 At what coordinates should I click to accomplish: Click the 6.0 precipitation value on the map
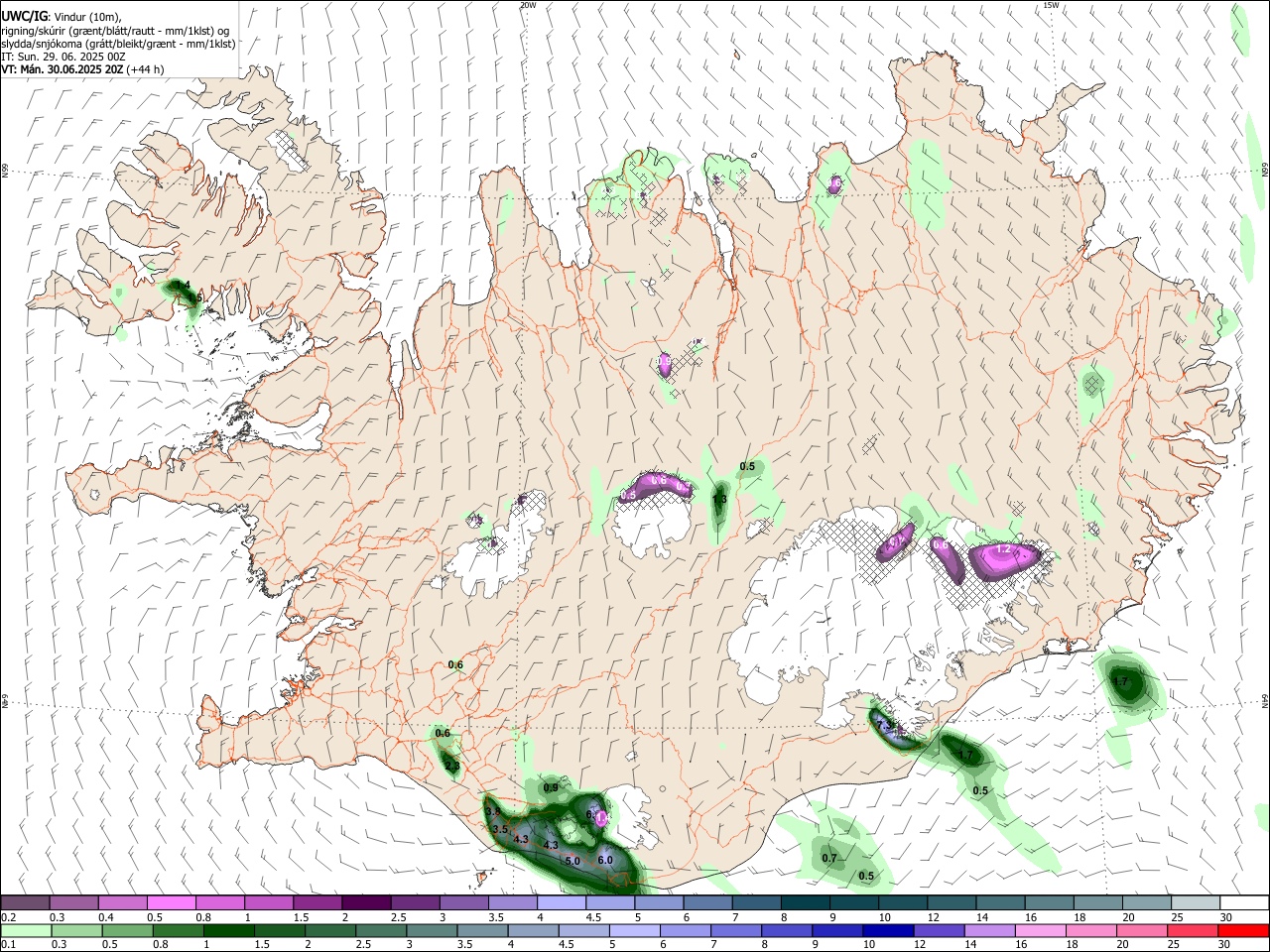604,860
